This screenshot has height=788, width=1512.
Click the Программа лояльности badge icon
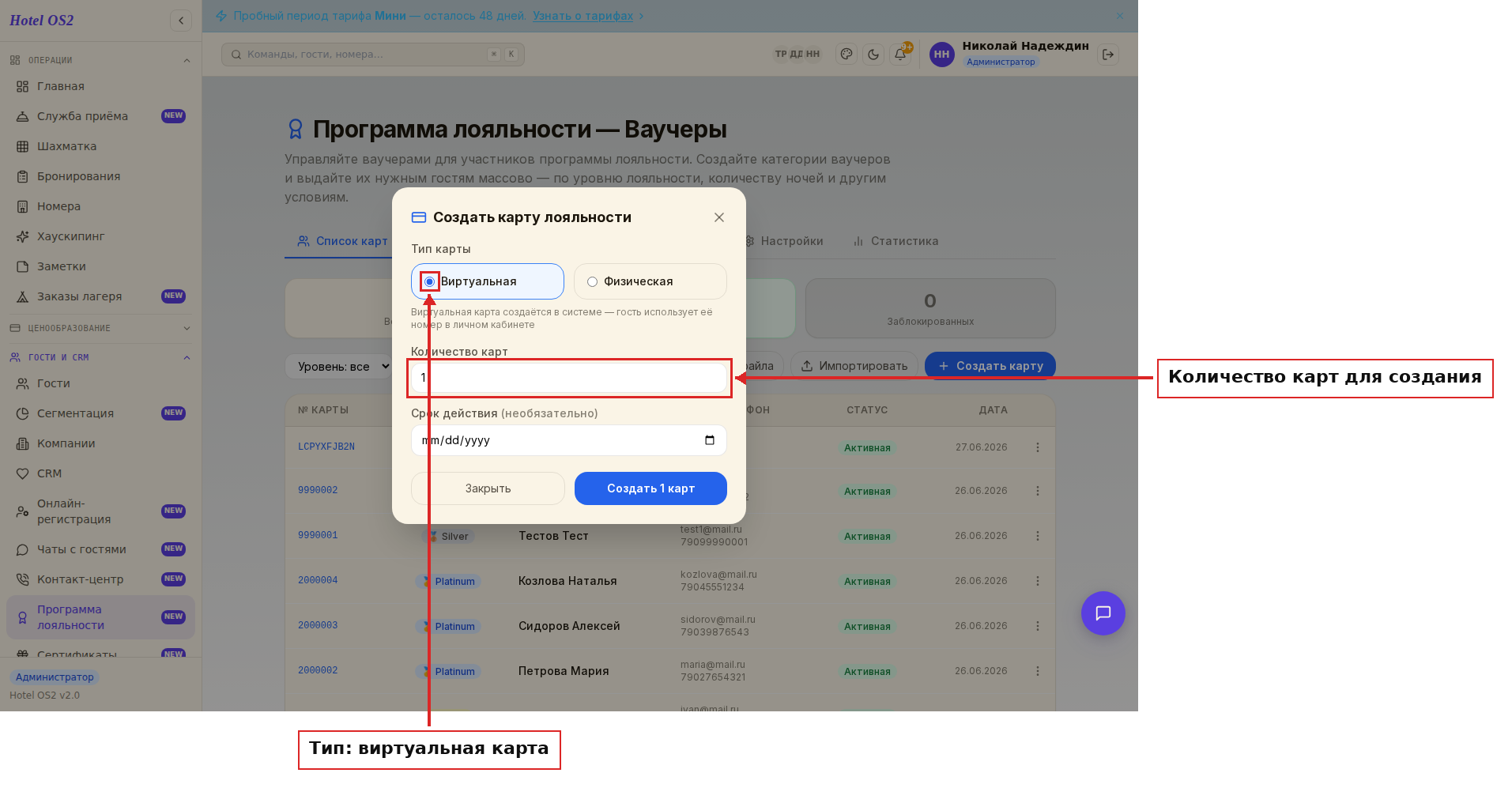[x=22, y=617]
